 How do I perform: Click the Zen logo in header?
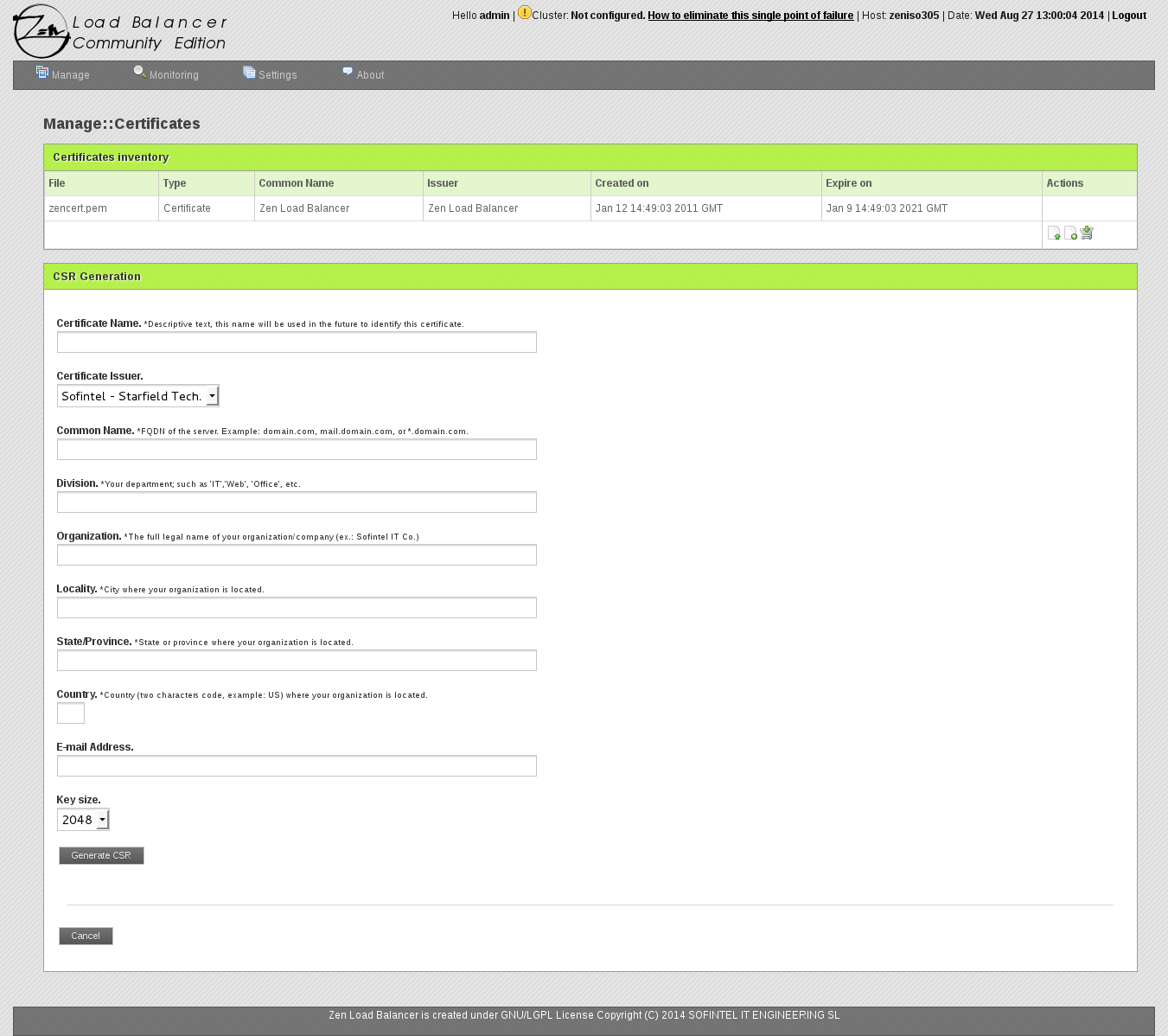point(41,31)
